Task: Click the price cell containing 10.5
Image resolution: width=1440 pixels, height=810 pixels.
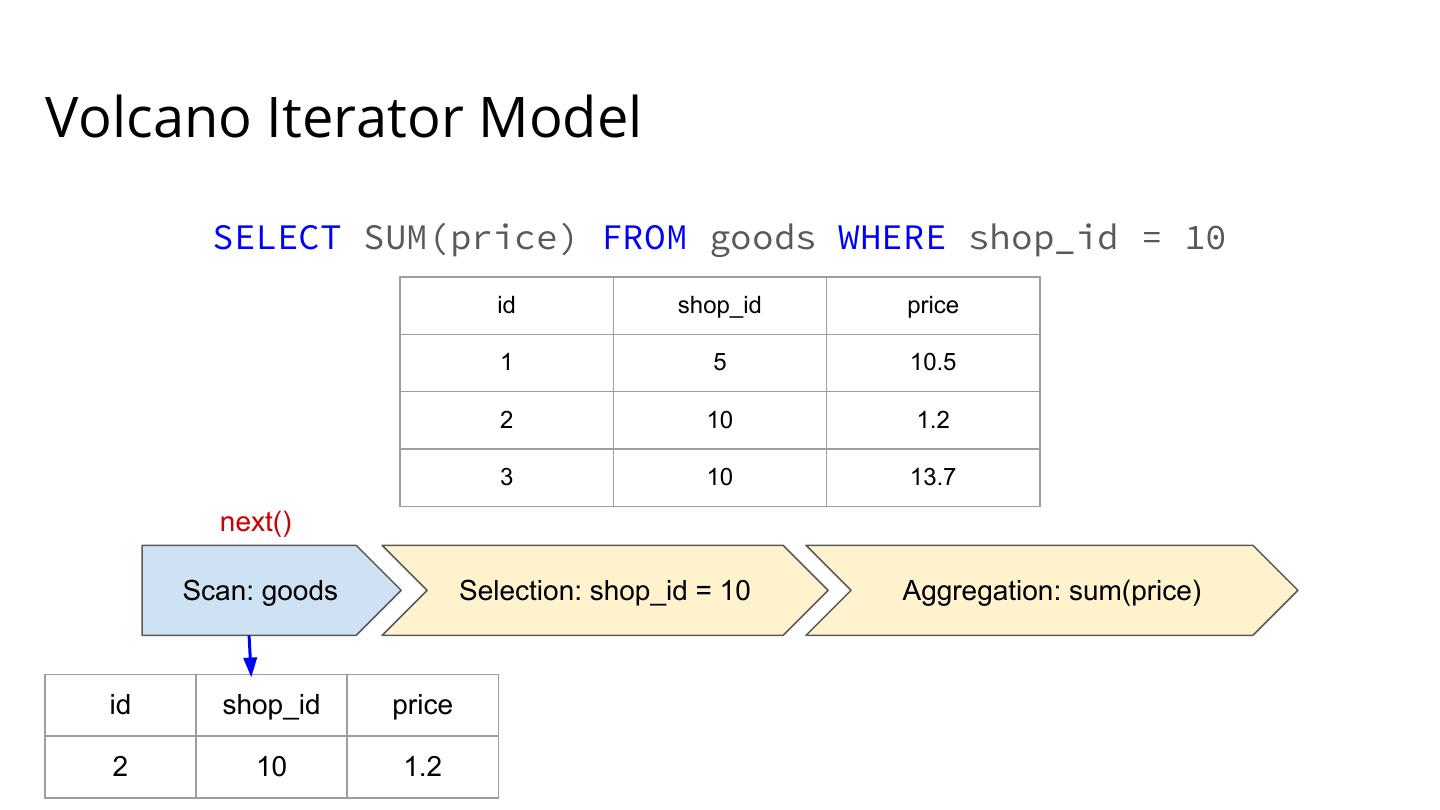Action: [932, 362]
